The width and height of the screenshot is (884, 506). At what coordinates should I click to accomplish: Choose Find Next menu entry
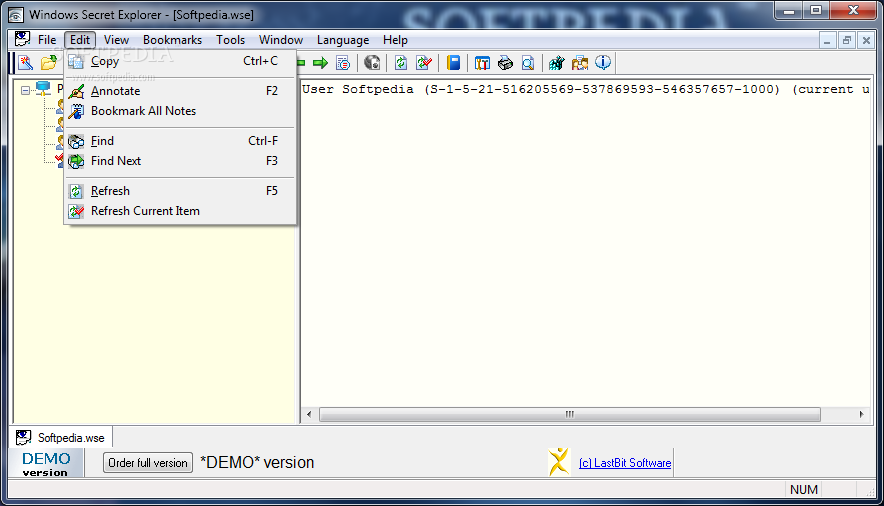click(x=180, y=161)
